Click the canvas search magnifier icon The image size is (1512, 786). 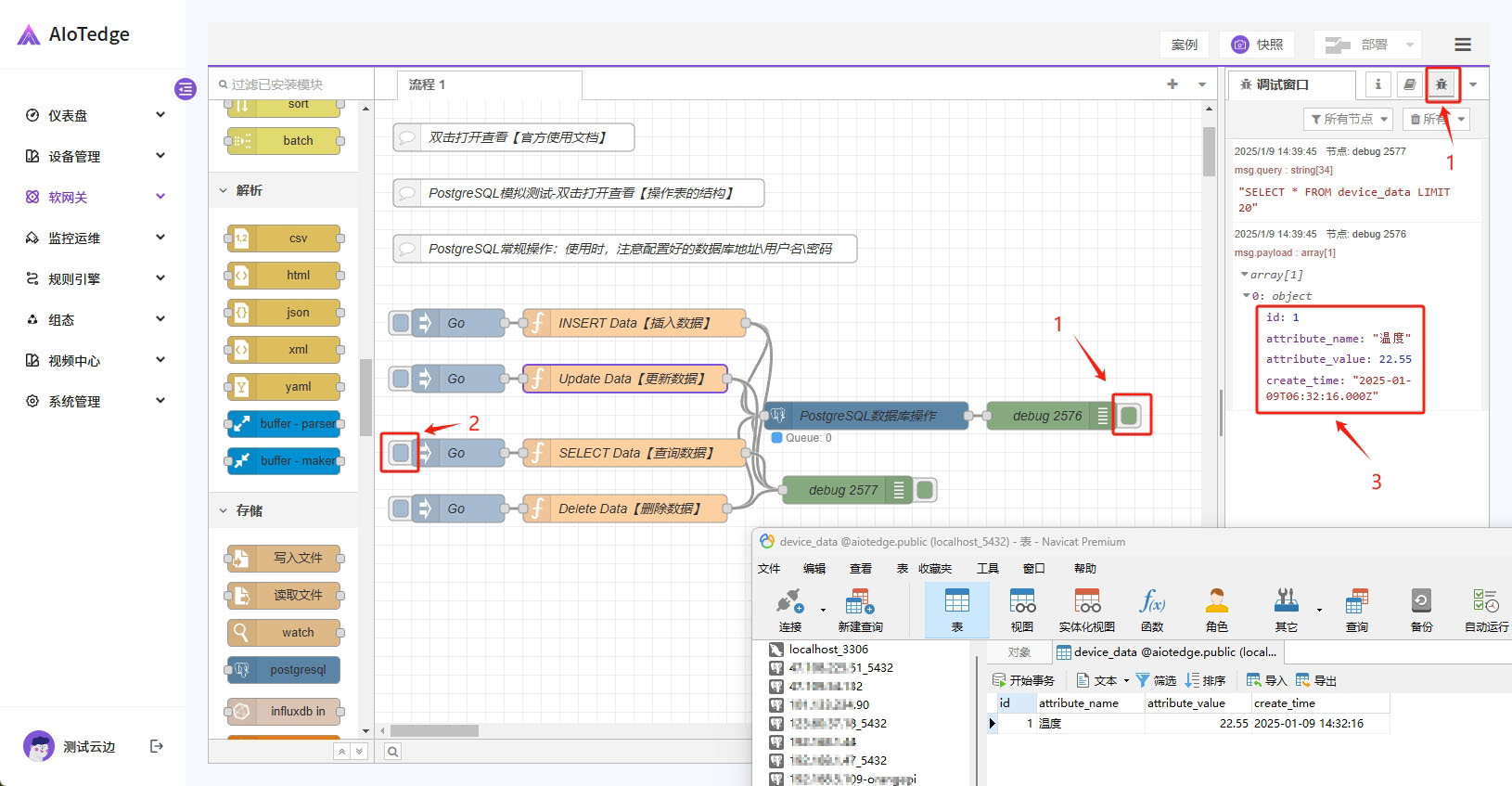[393, 752]
